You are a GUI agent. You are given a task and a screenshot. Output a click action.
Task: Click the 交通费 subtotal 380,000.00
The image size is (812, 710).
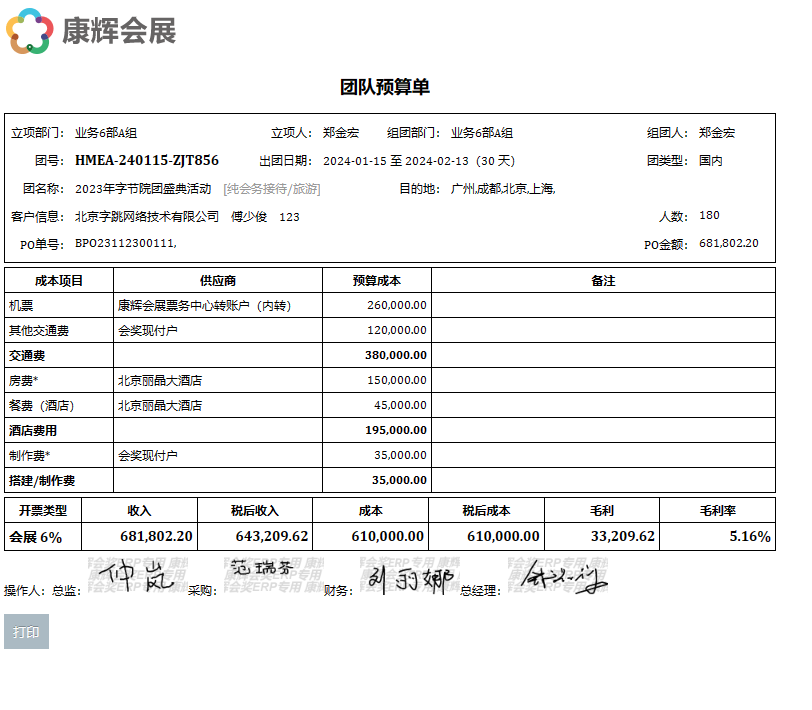click(x=395, y=355)
